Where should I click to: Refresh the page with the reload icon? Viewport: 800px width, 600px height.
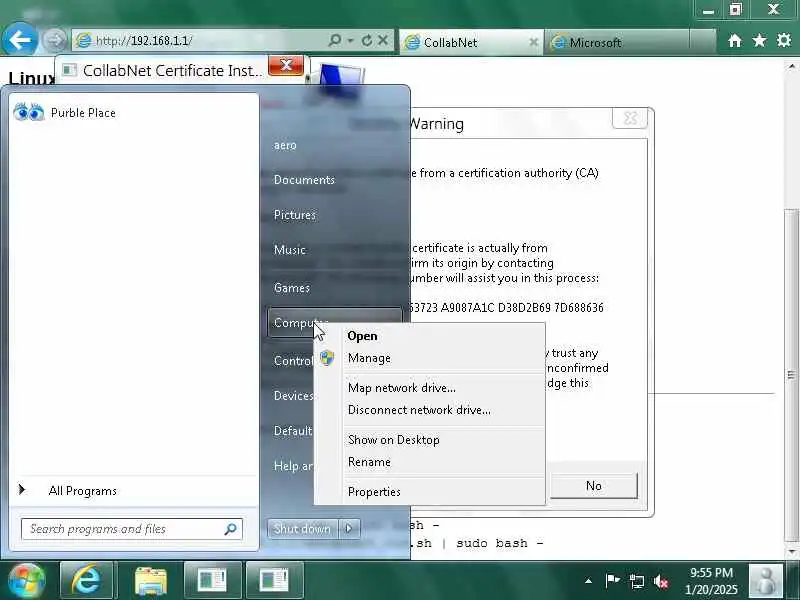tap(366, 40)
